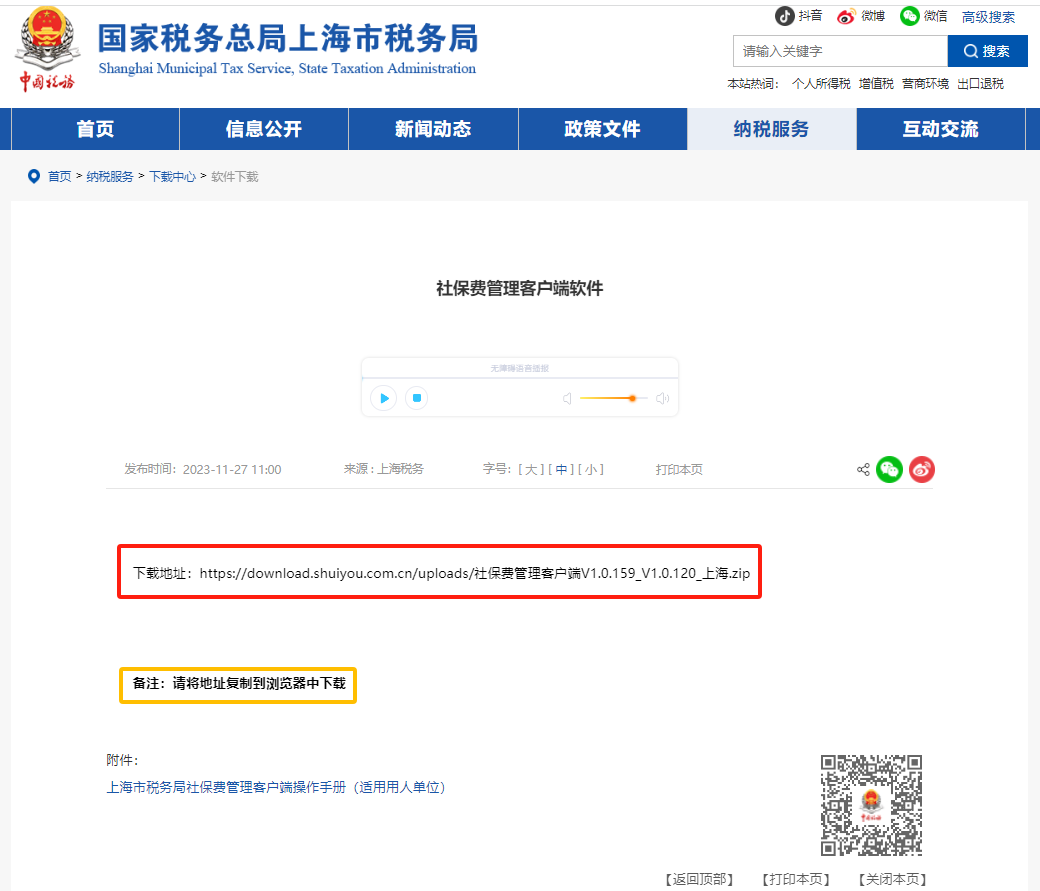Set font size to small (小)
Image resolution: width=1040 pixels, height=891 pixels.
pos(592,469)
